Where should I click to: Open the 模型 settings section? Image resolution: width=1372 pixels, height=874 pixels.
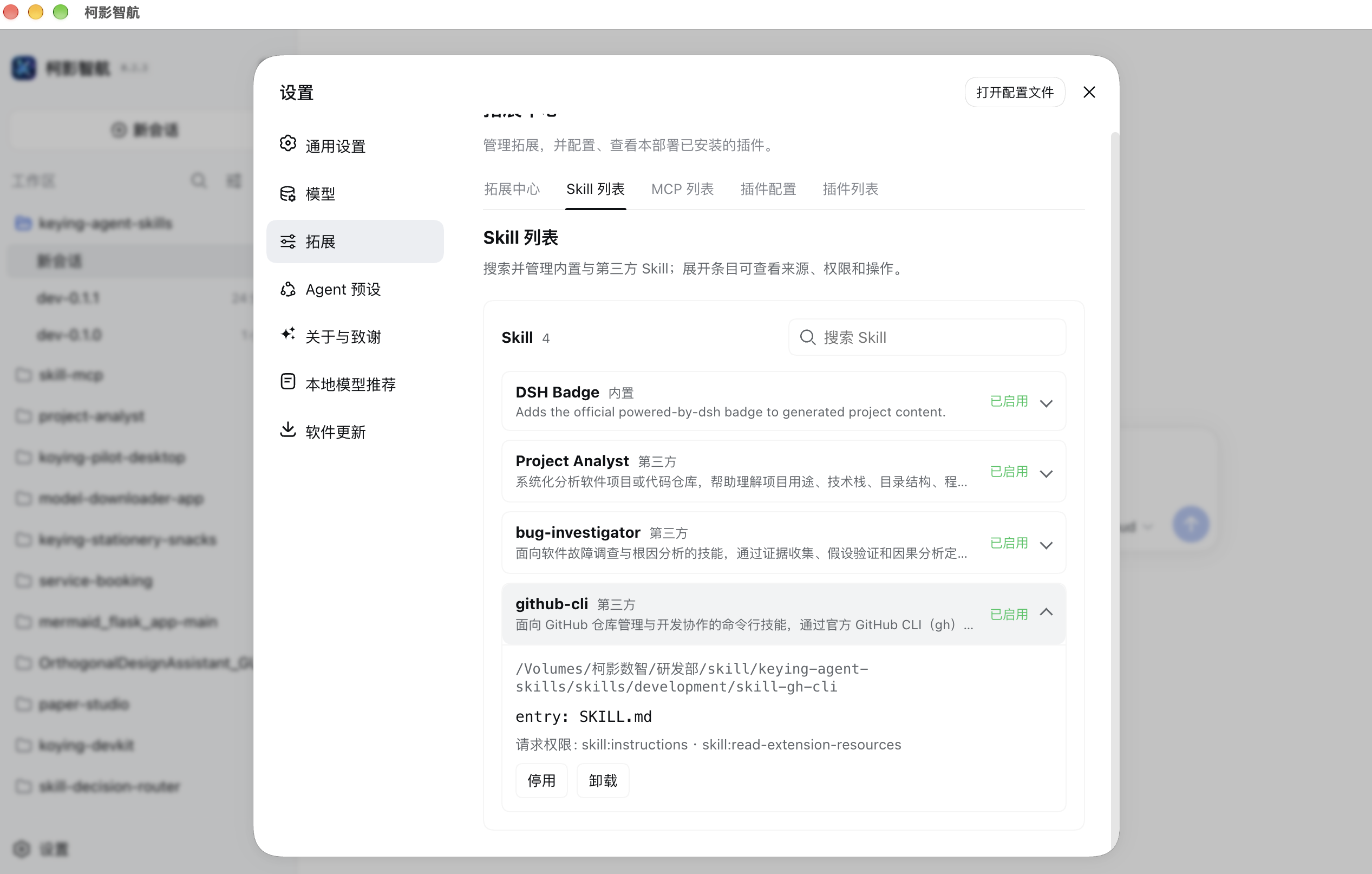[x=355, y=194]
